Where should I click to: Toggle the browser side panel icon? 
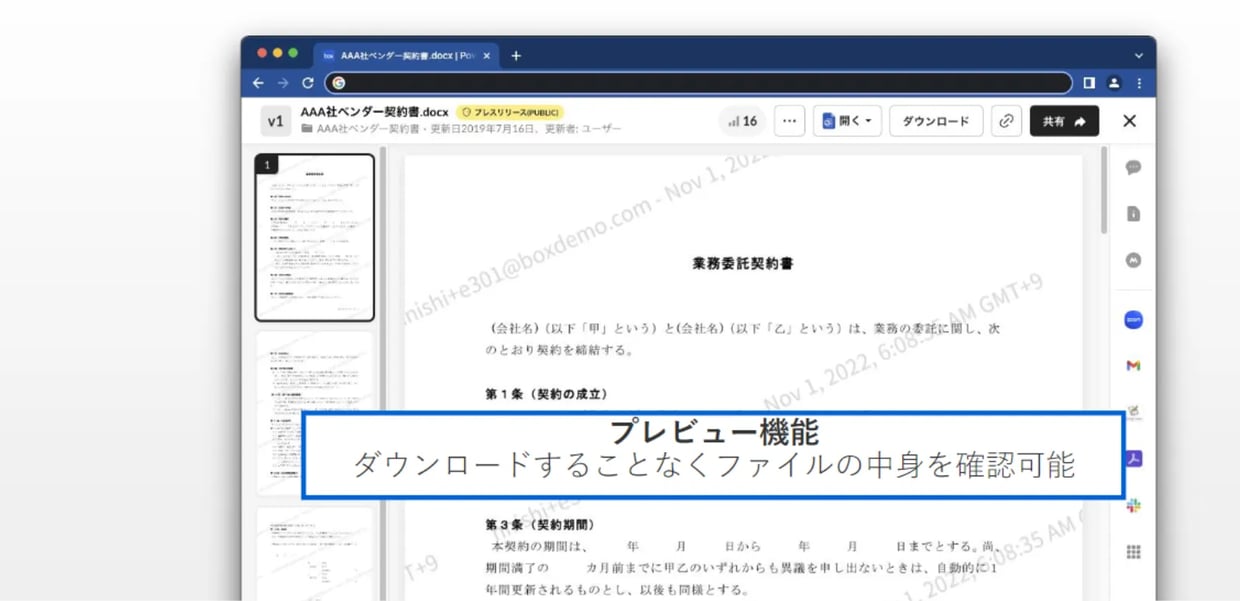(x=1089, y=83)
